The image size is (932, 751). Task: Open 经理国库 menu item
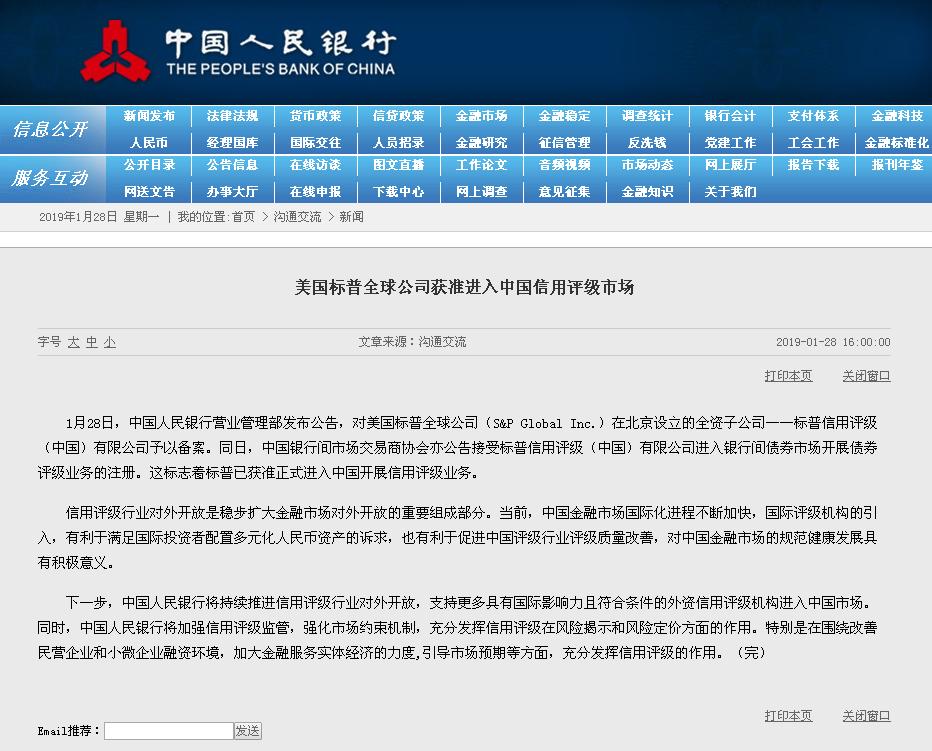tap(232, 143)
